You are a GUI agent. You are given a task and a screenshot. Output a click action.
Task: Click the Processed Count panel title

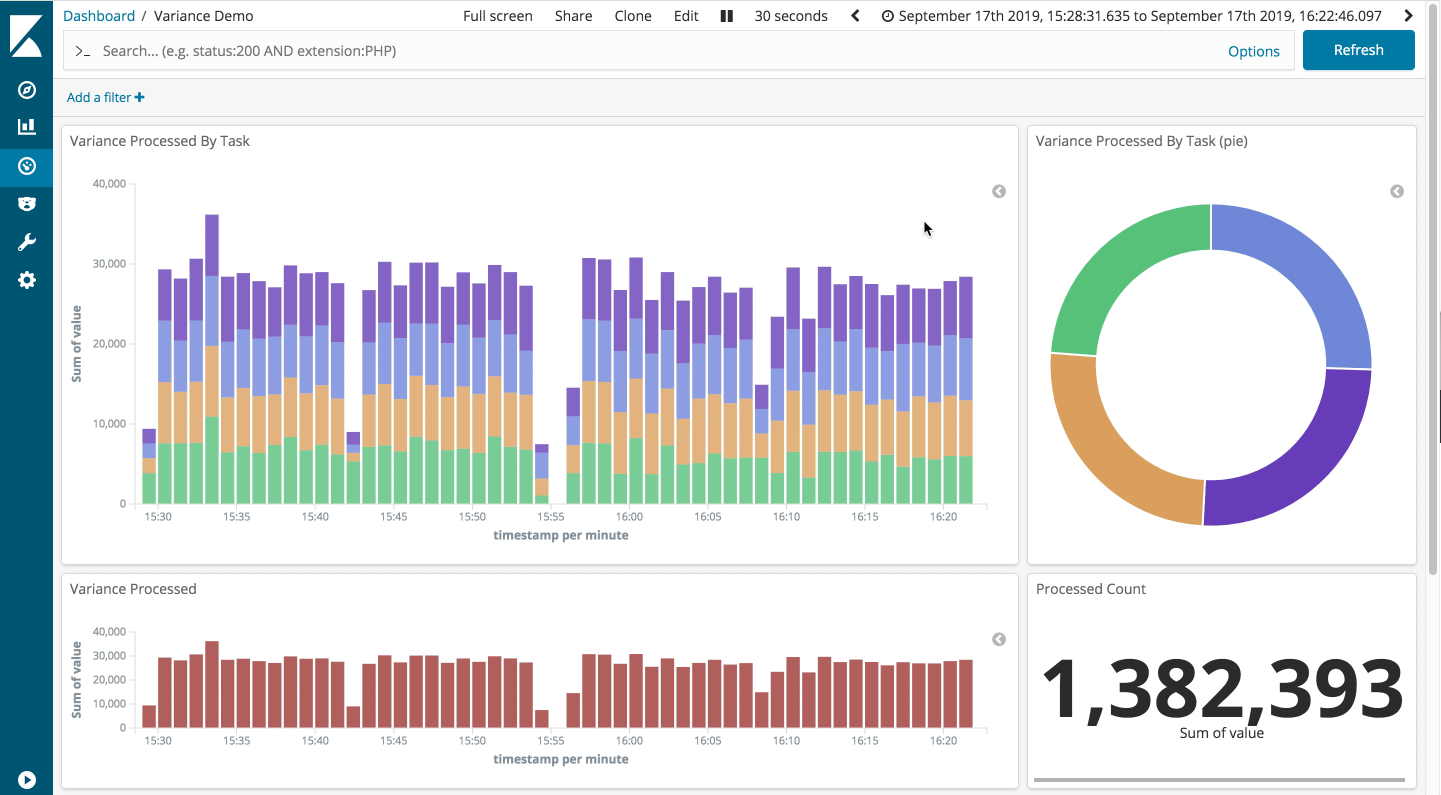click(1091, 589)
